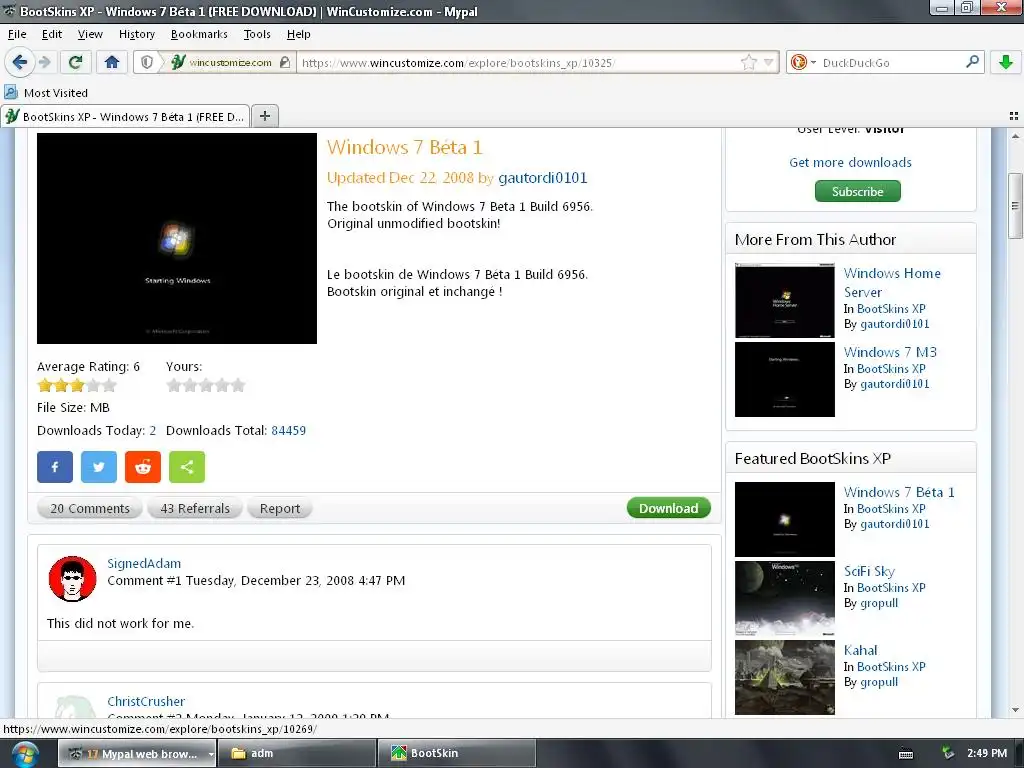Viewport: 1024px width, 768px height.
Task: Open ChristCrusher's profile link
Action: [146, 701]
